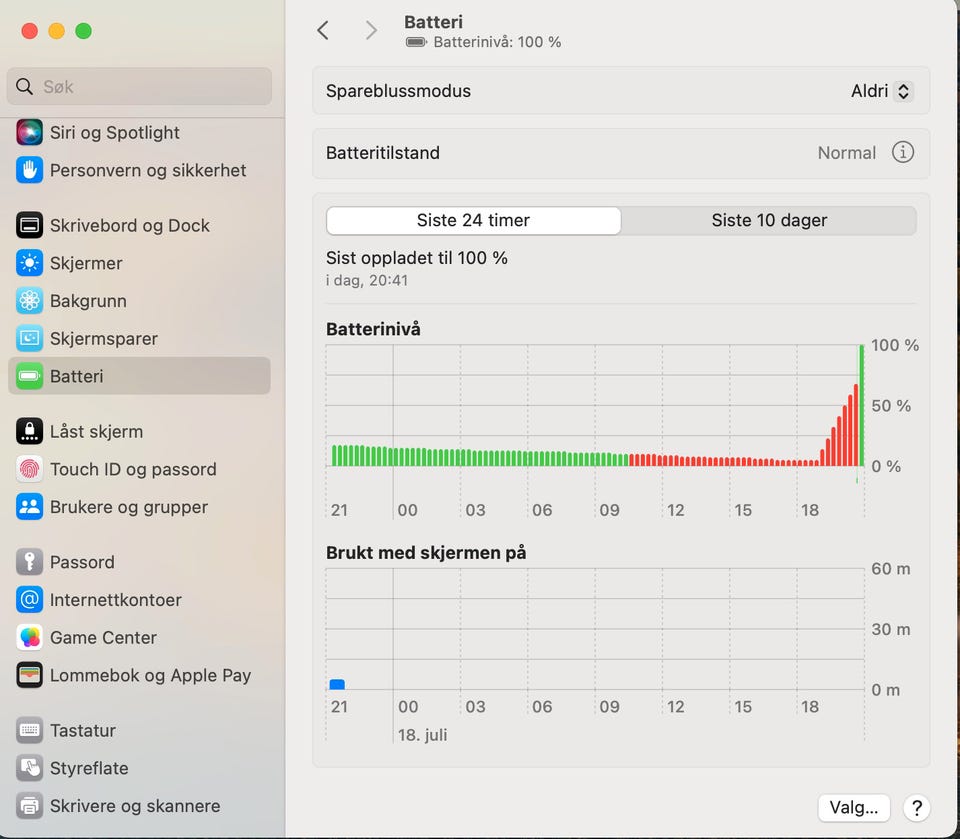Switch to Siste 24 timer tab
Screen dimensions: 960x839
coord(473,220)
